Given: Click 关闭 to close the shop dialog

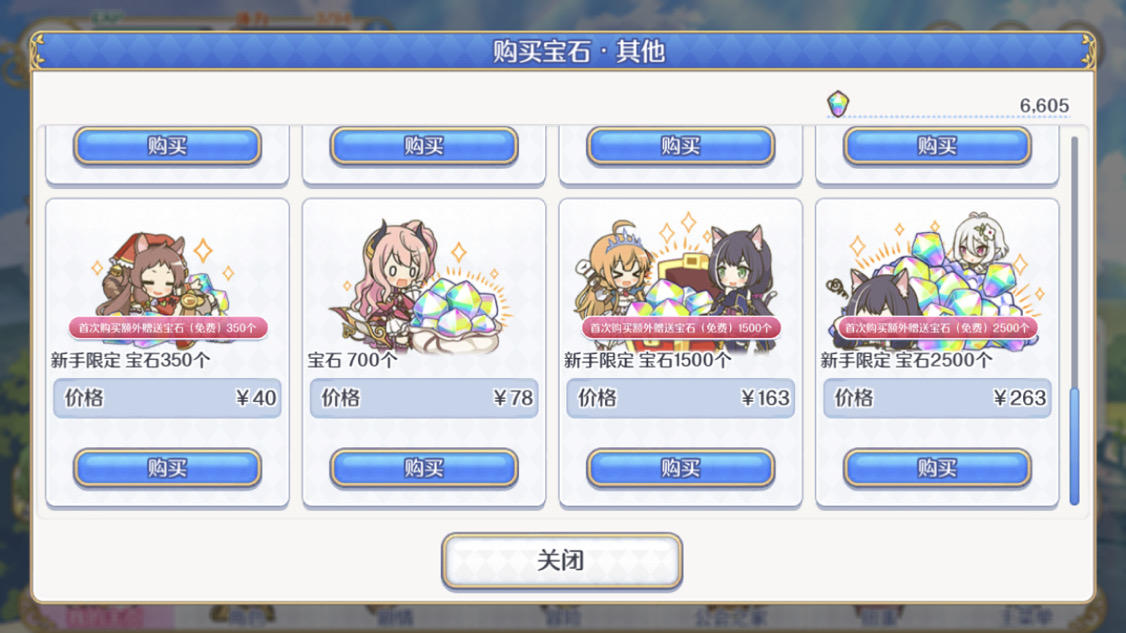Looking at the screenshot, I should tap(562, 560).
